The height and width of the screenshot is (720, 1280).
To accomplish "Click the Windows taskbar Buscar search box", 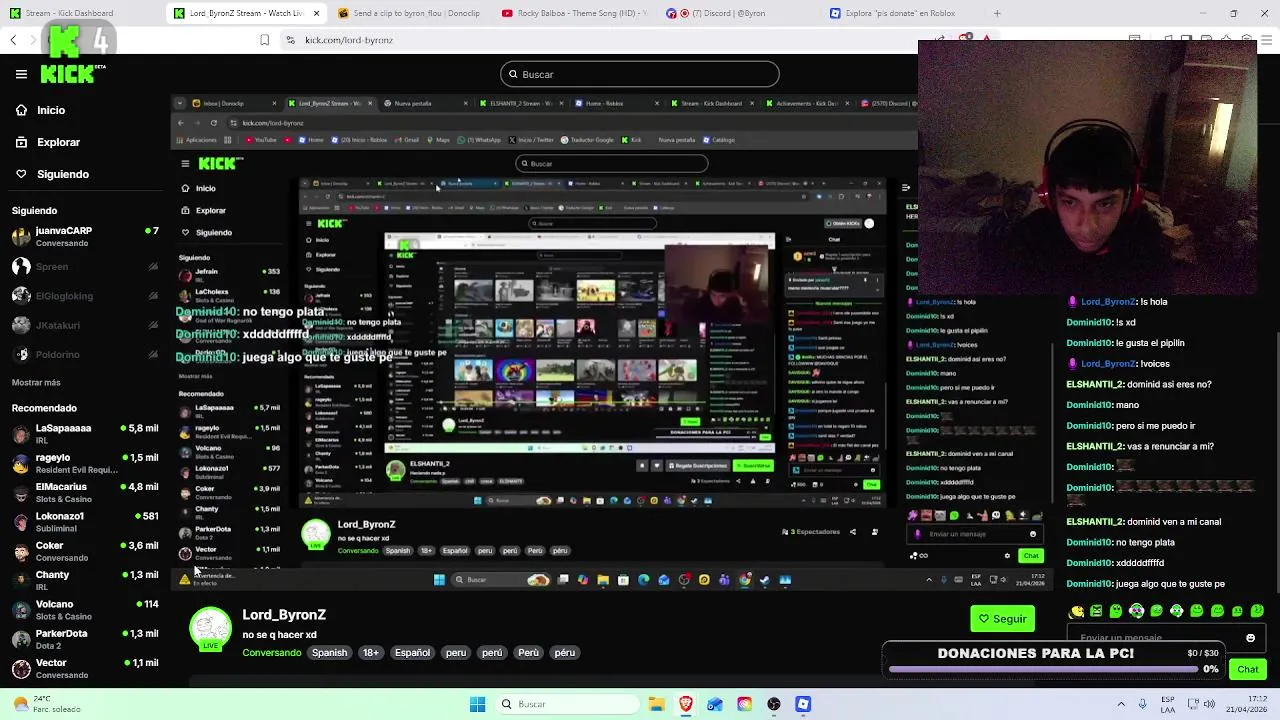I will coord(566,704).
